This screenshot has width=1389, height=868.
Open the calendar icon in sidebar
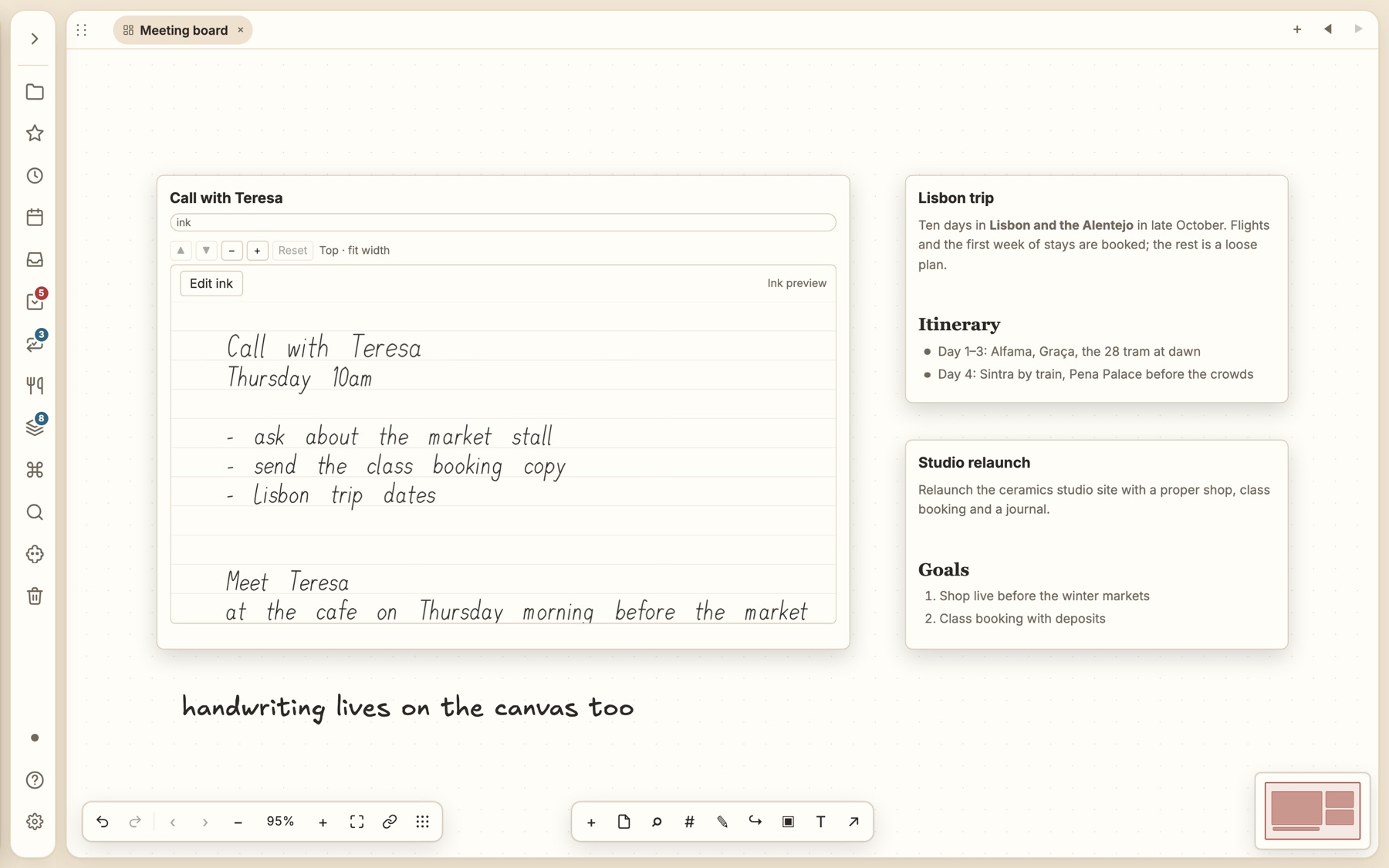[x=35, y=218]
